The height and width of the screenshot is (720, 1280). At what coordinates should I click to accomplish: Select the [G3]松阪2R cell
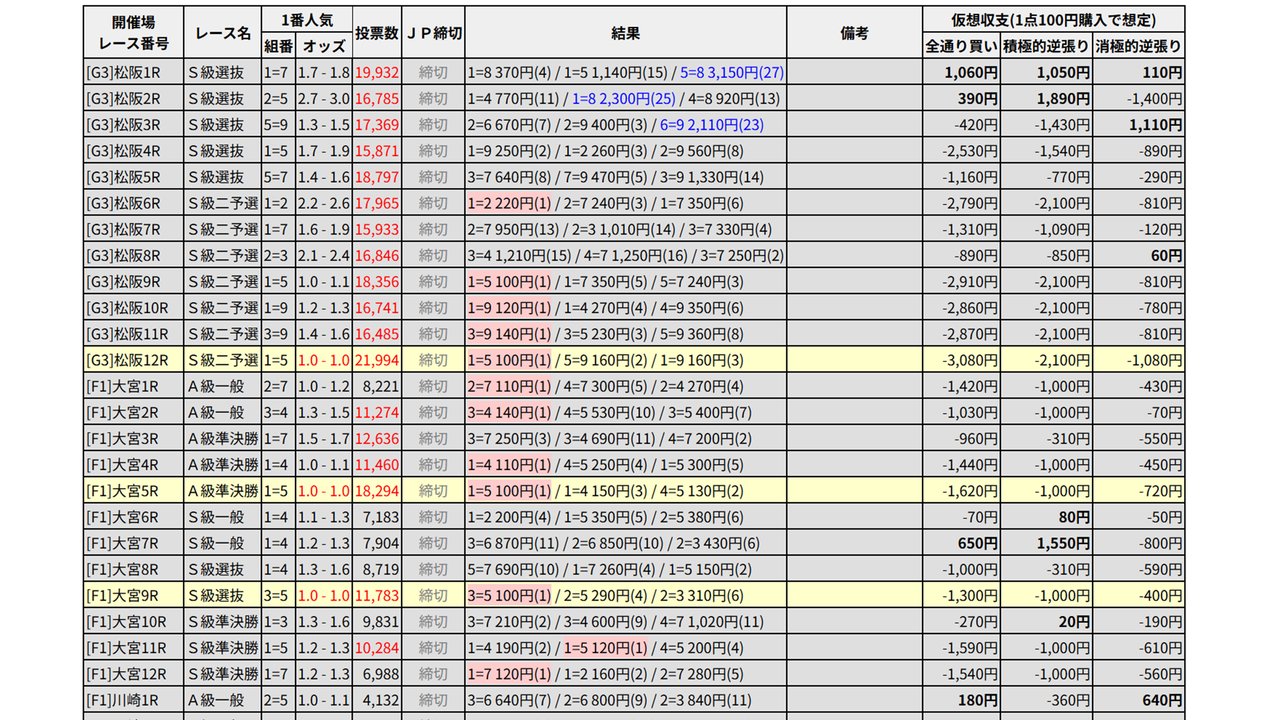pyautogui.click(x=133, y=98)
